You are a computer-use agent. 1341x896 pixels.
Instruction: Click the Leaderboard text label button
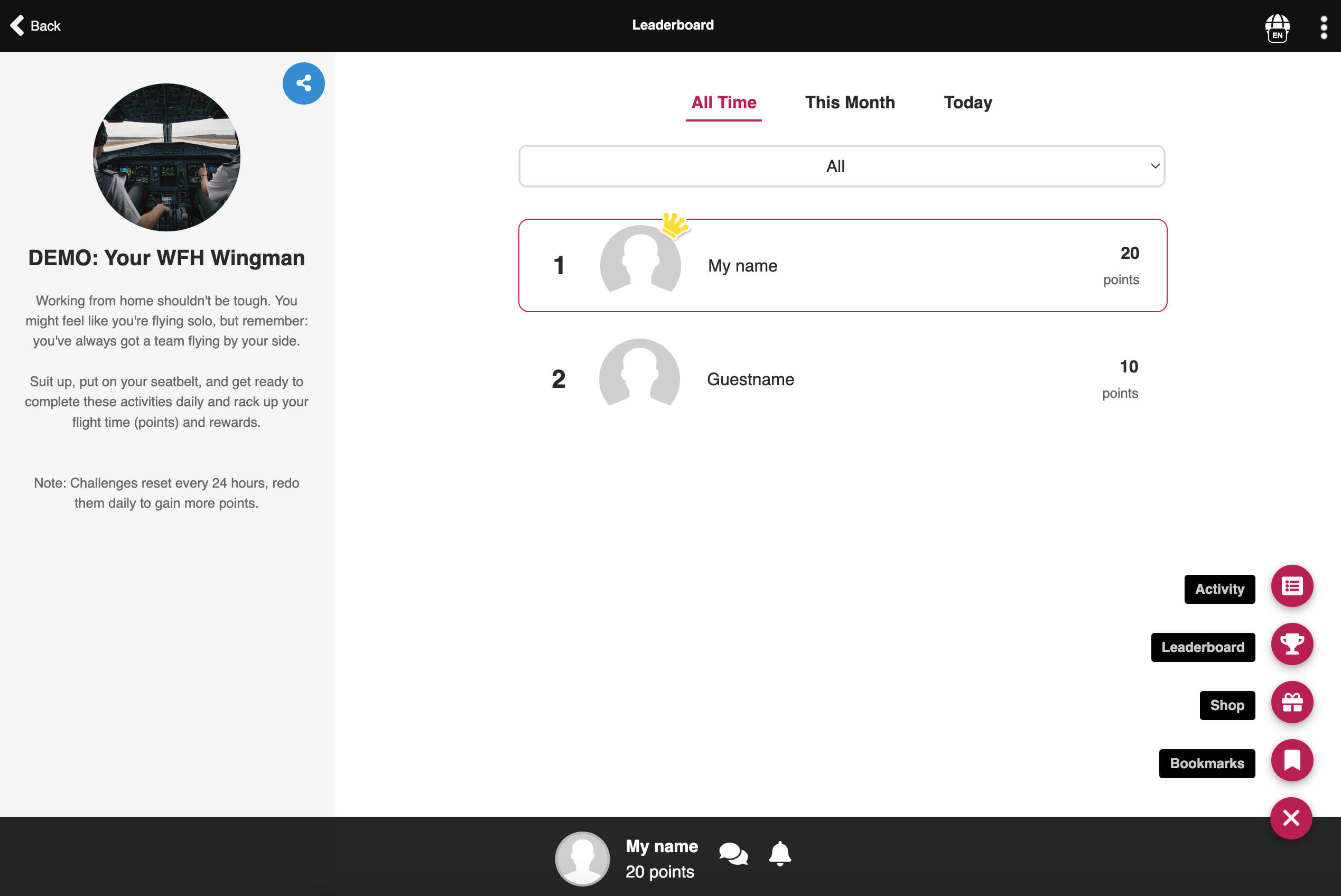(x=1203, y=647)
